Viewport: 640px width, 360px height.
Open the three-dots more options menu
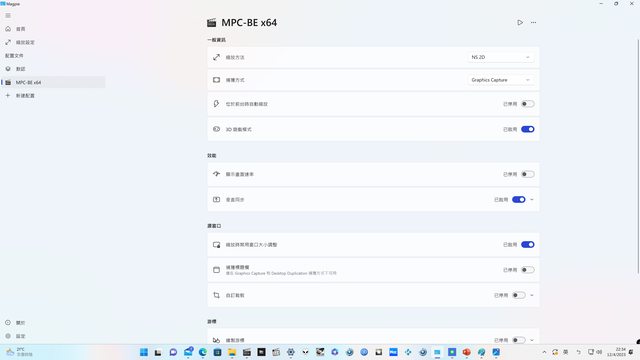[x=533, y=22]
